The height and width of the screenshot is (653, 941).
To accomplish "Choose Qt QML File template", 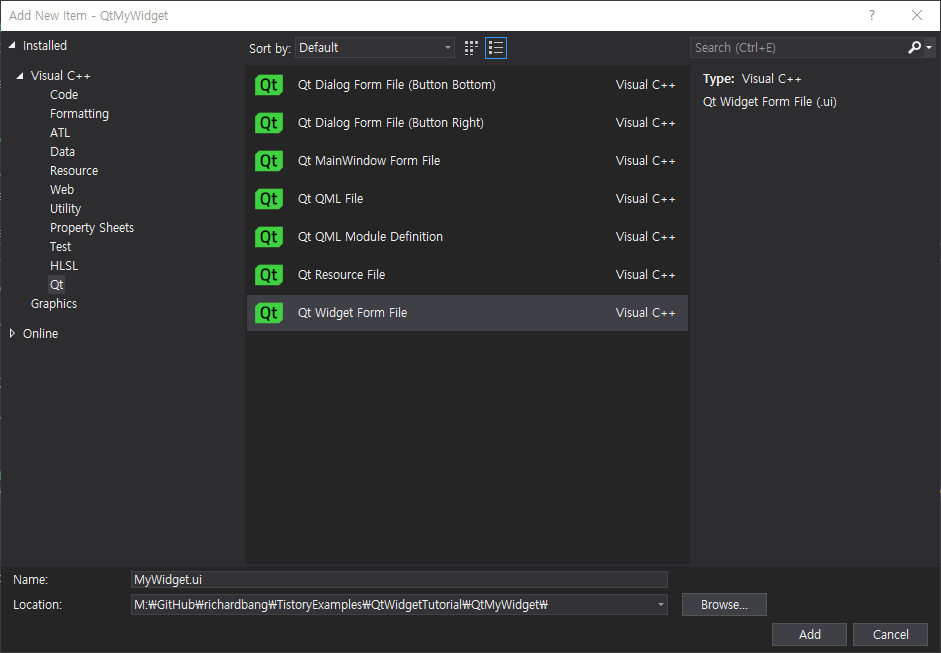I will pos(467,199).
